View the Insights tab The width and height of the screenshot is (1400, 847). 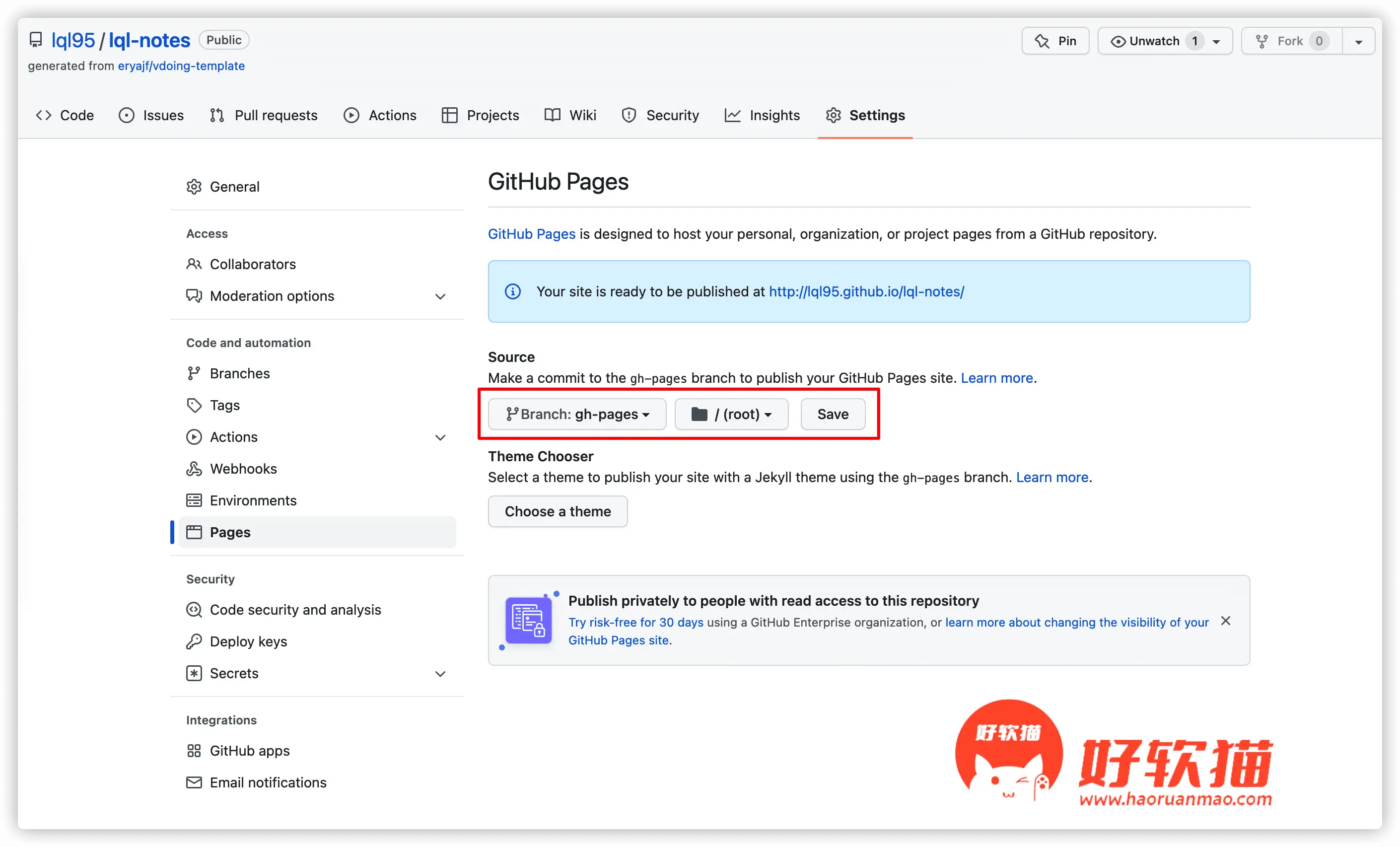(763, 115)
